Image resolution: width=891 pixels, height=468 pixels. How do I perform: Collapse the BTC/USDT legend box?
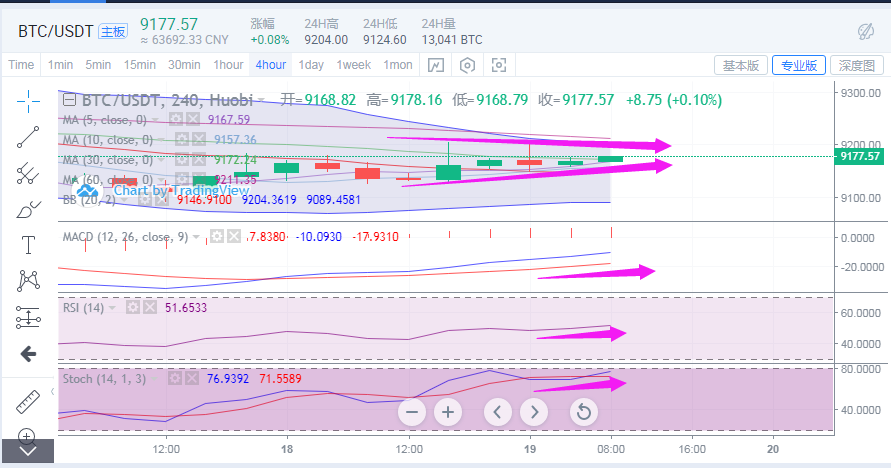[69, 99]
